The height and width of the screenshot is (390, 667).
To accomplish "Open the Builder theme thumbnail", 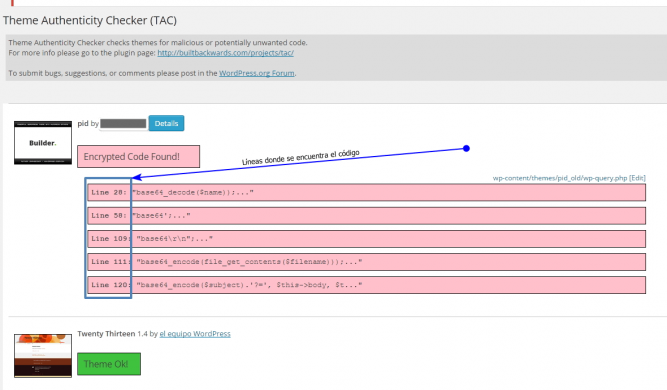I will click(x=43, y=142).
